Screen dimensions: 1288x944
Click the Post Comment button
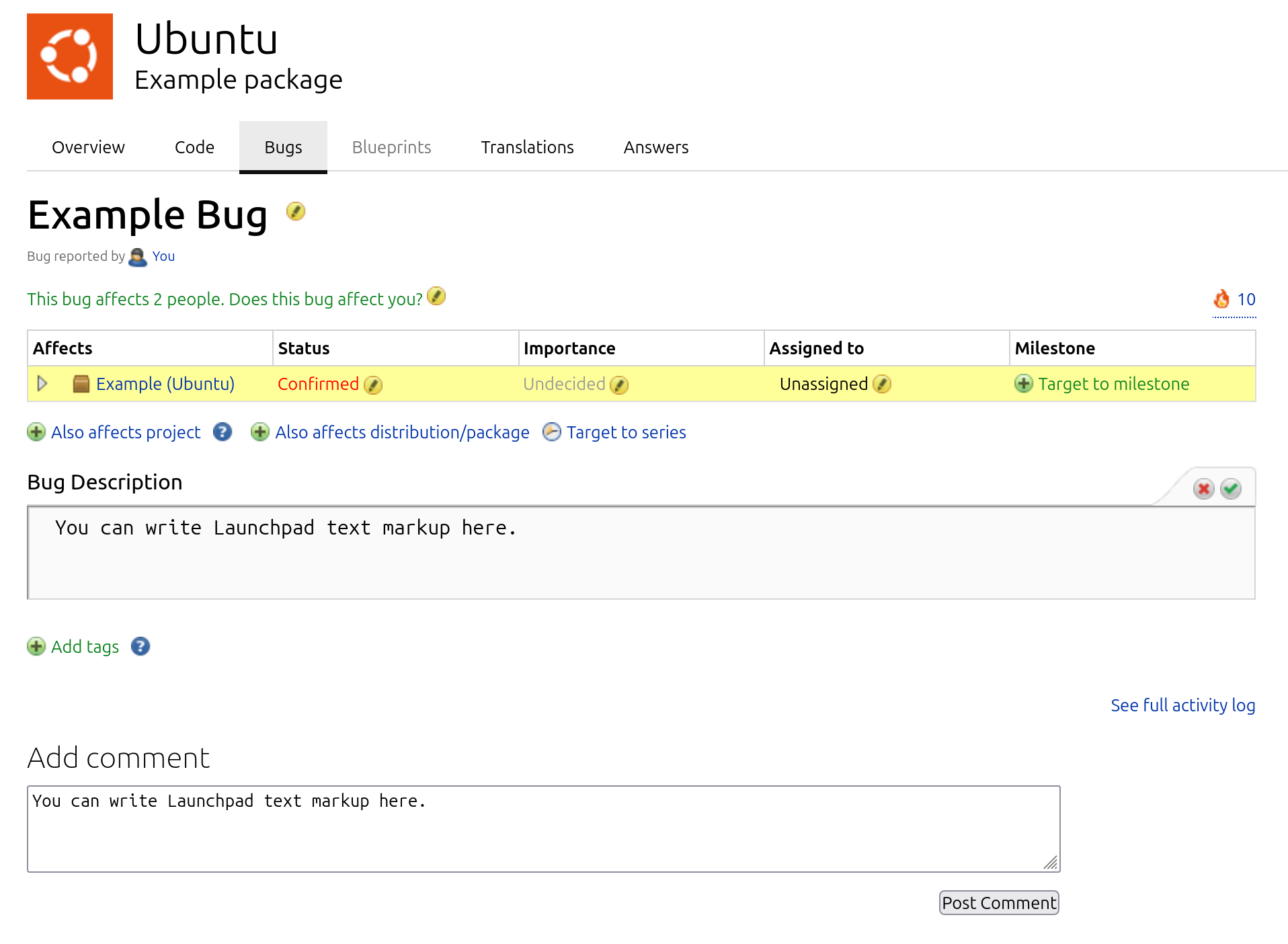999,902
